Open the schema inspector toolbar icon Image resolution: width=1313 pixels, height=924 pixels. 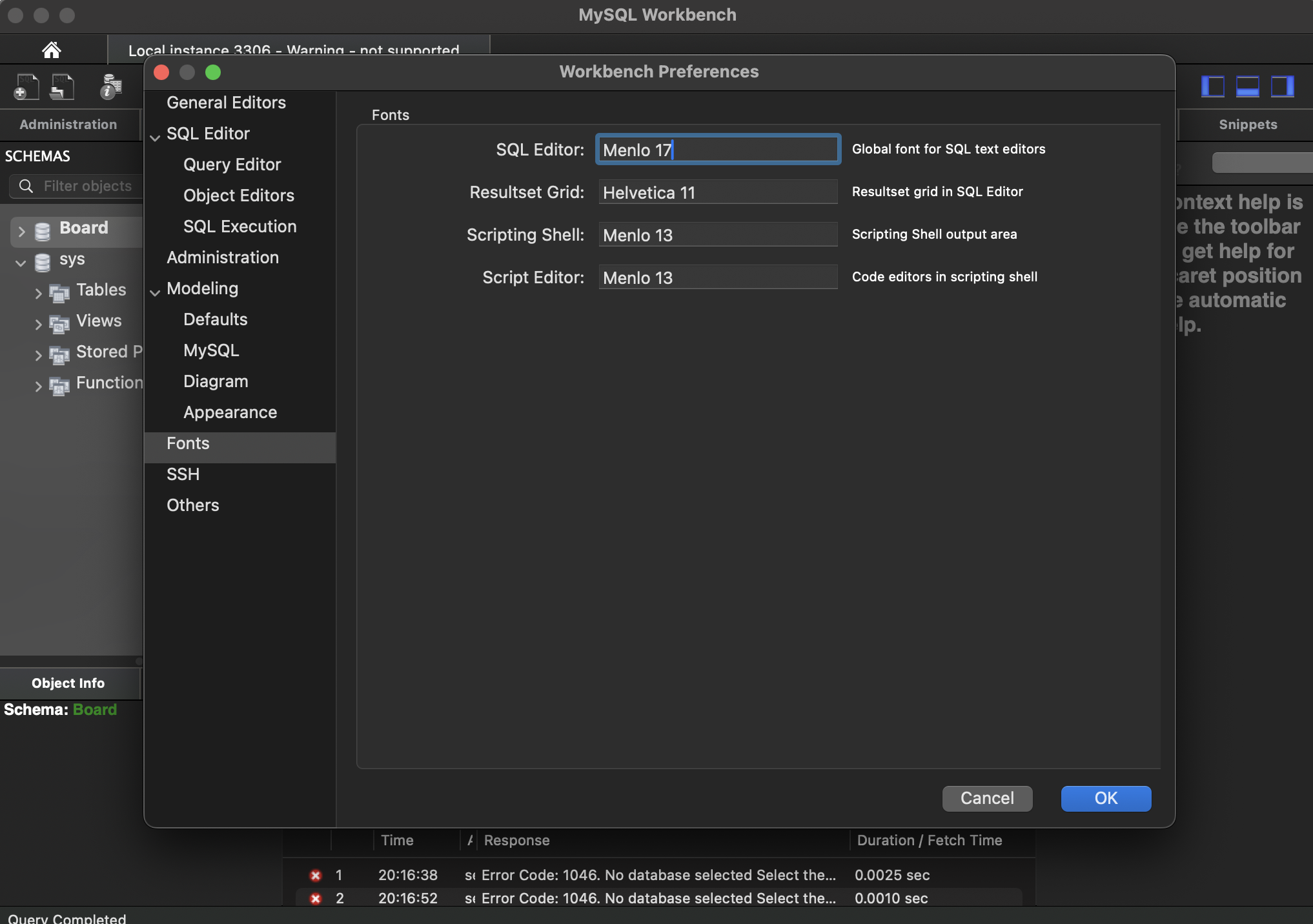point(111,86)
